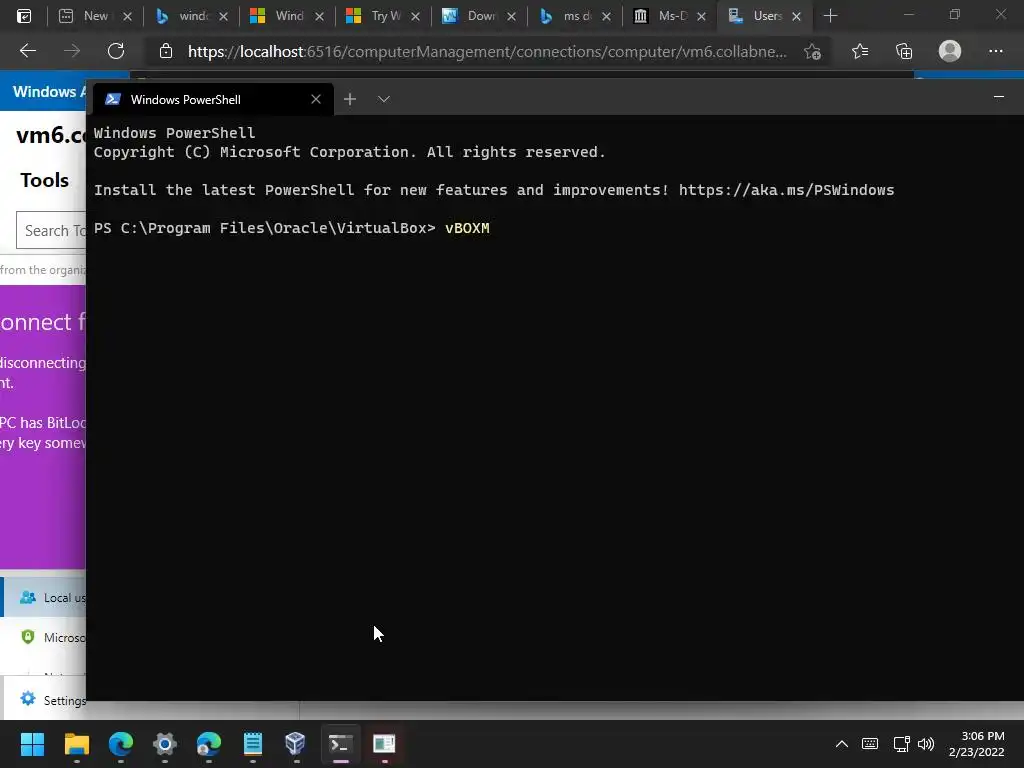Open VirtualBox from the taskbar

click(x=295, y=744)
